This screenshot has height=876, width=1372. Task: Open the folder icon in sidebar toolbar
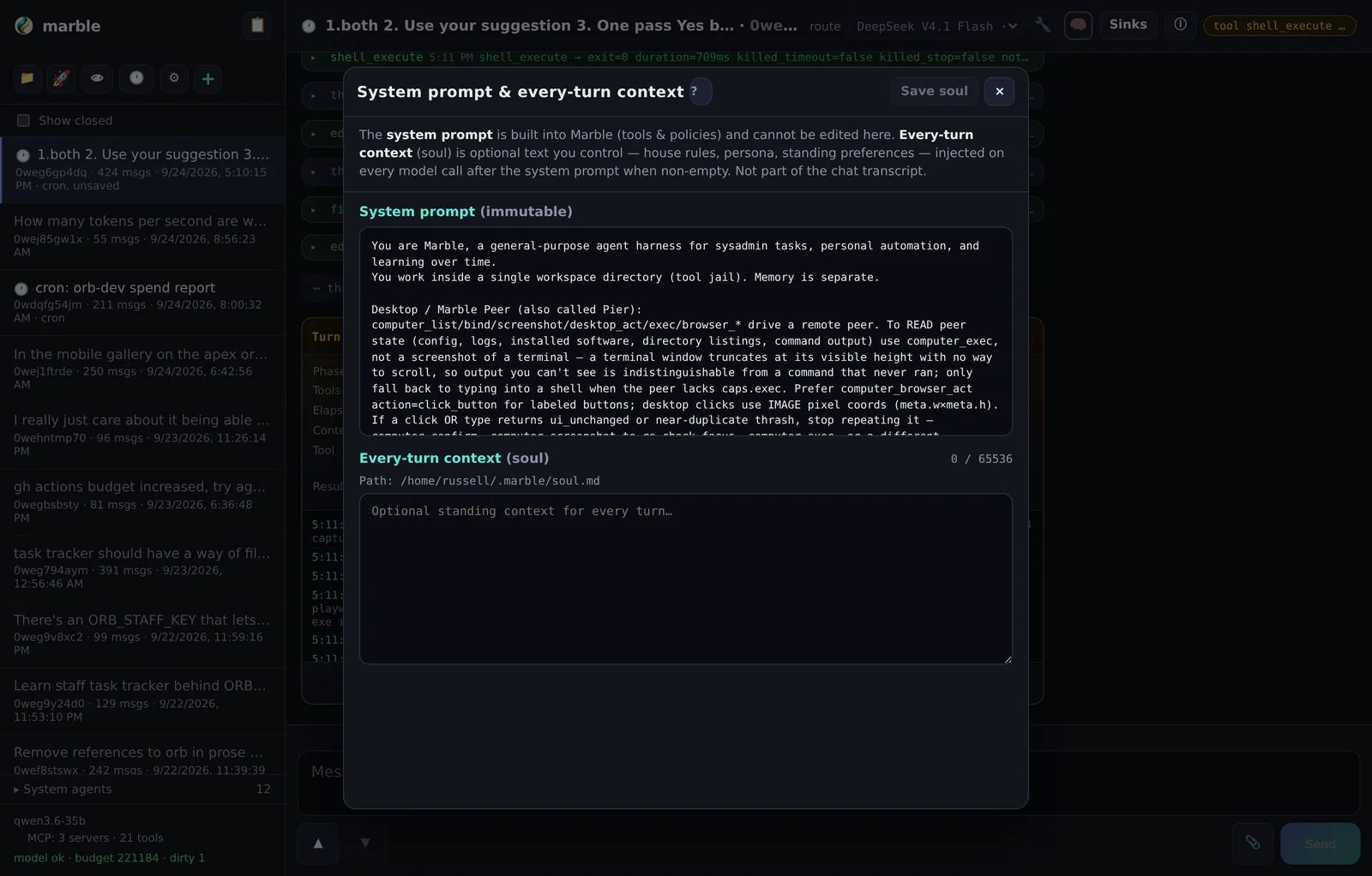click(x=27, y=78)
